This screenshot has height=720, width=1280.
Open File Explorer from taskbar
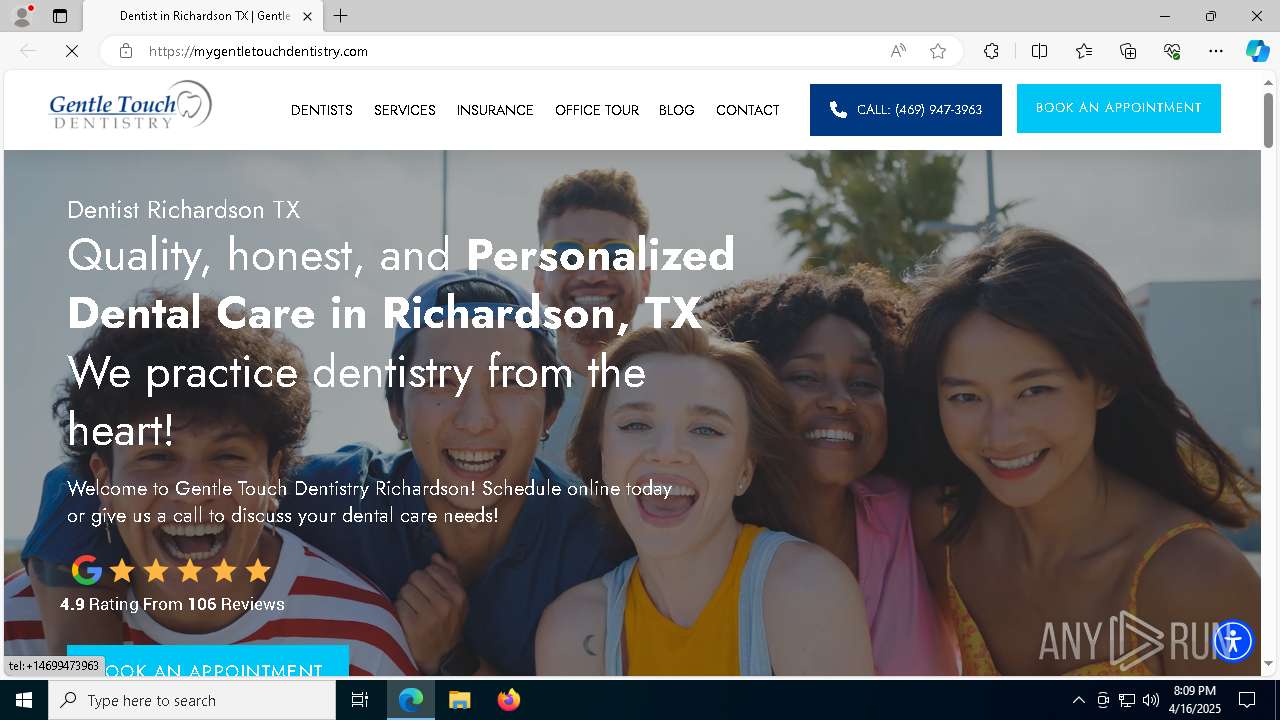click(x=459, y=700)
